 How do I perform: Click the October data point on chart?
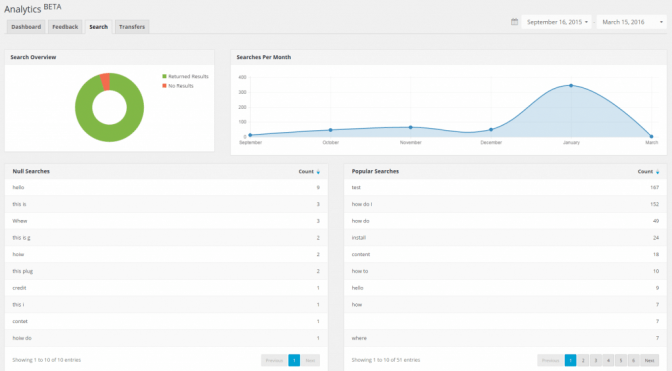[330, 130]
